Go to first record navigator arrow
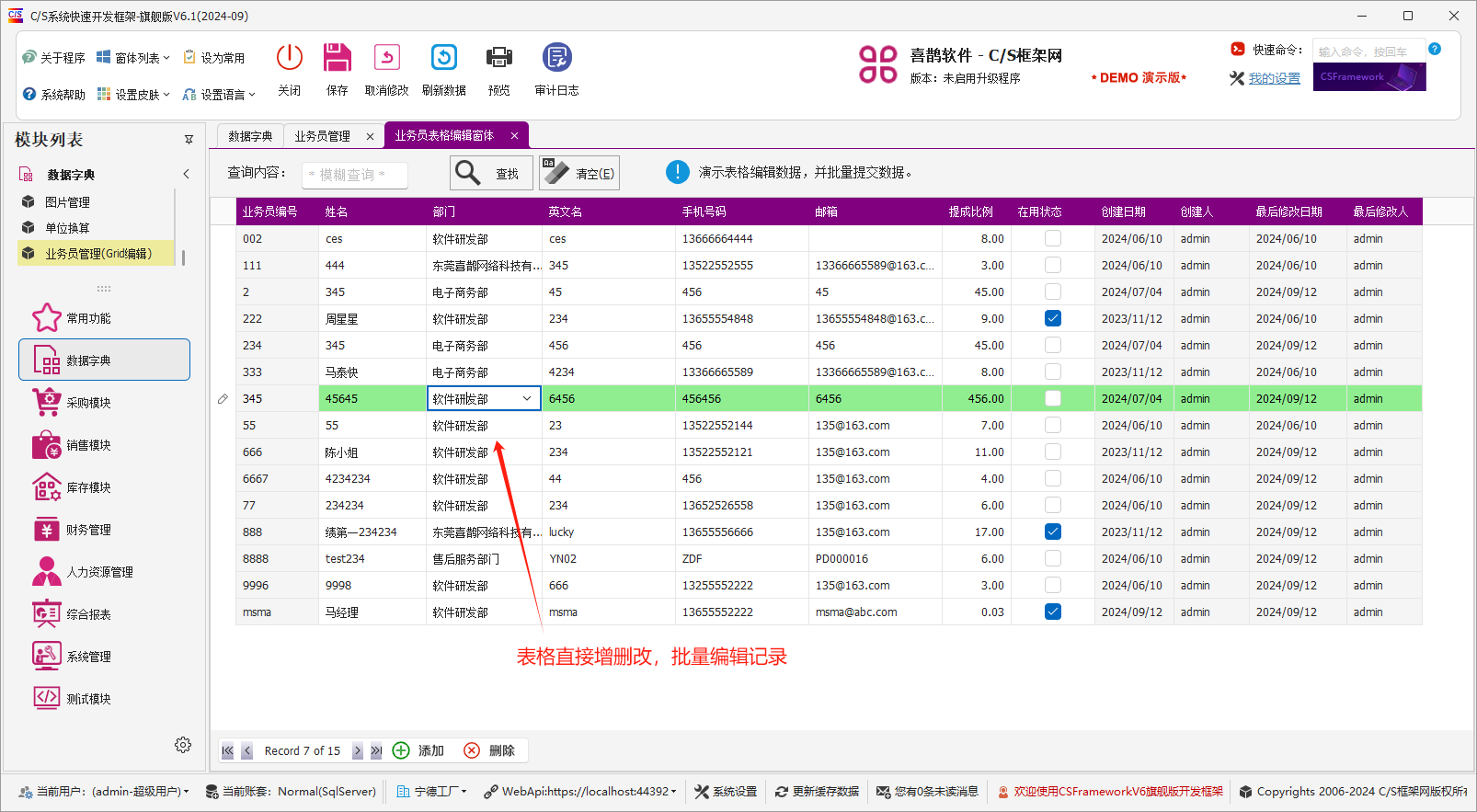 (227, 750)
